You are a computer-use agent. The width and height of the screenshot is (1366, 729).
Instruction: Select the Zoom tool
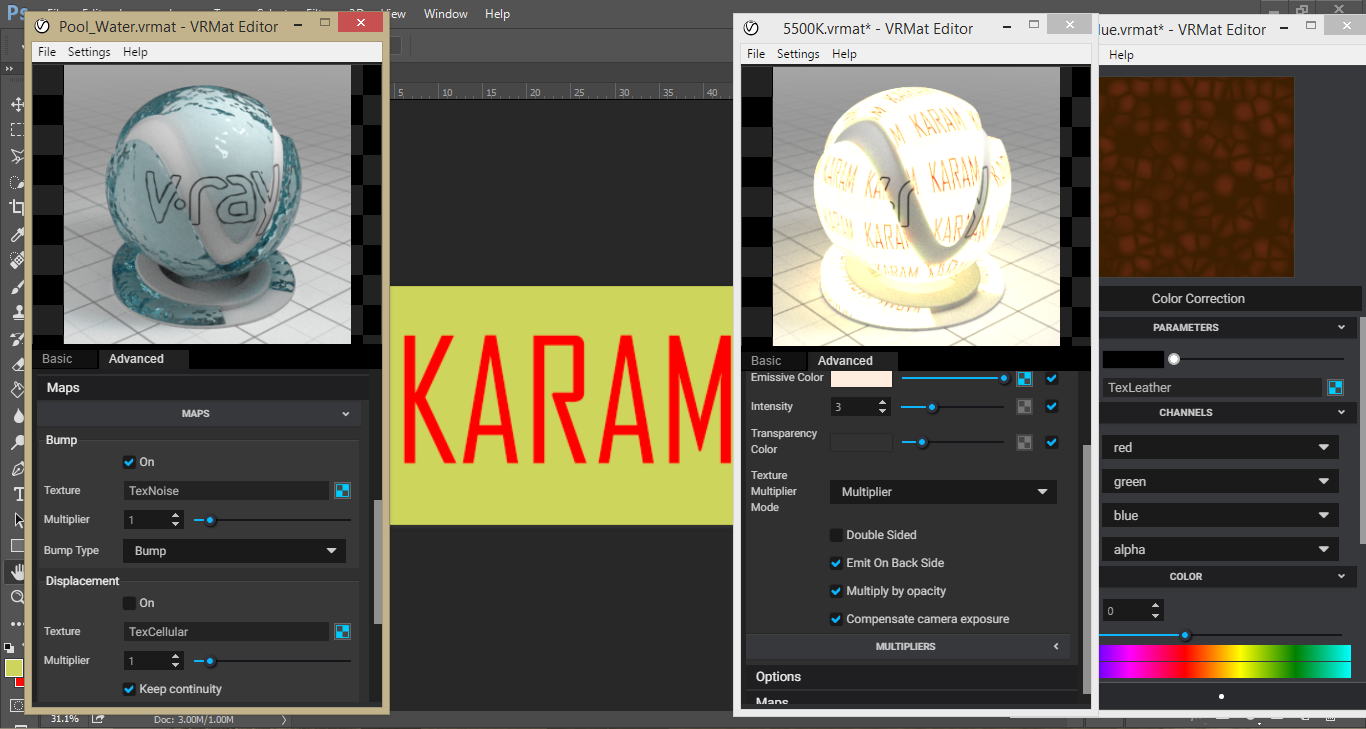click(17, 598)
